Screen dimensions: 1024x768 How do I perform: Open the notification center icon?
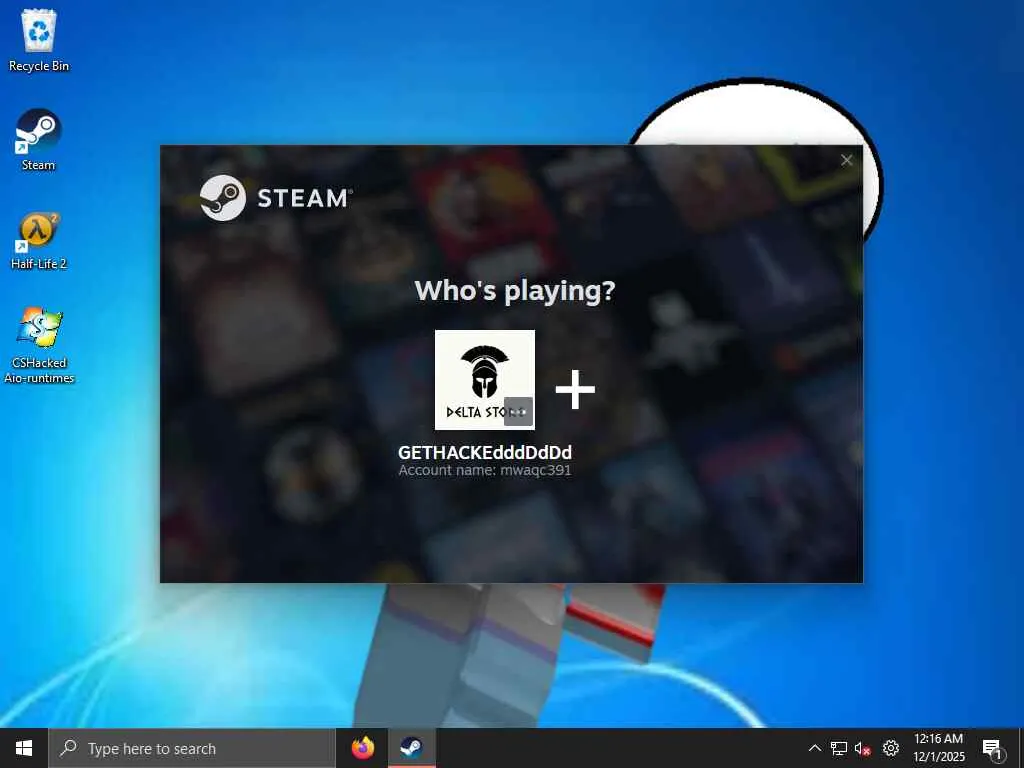coord(993,749)
